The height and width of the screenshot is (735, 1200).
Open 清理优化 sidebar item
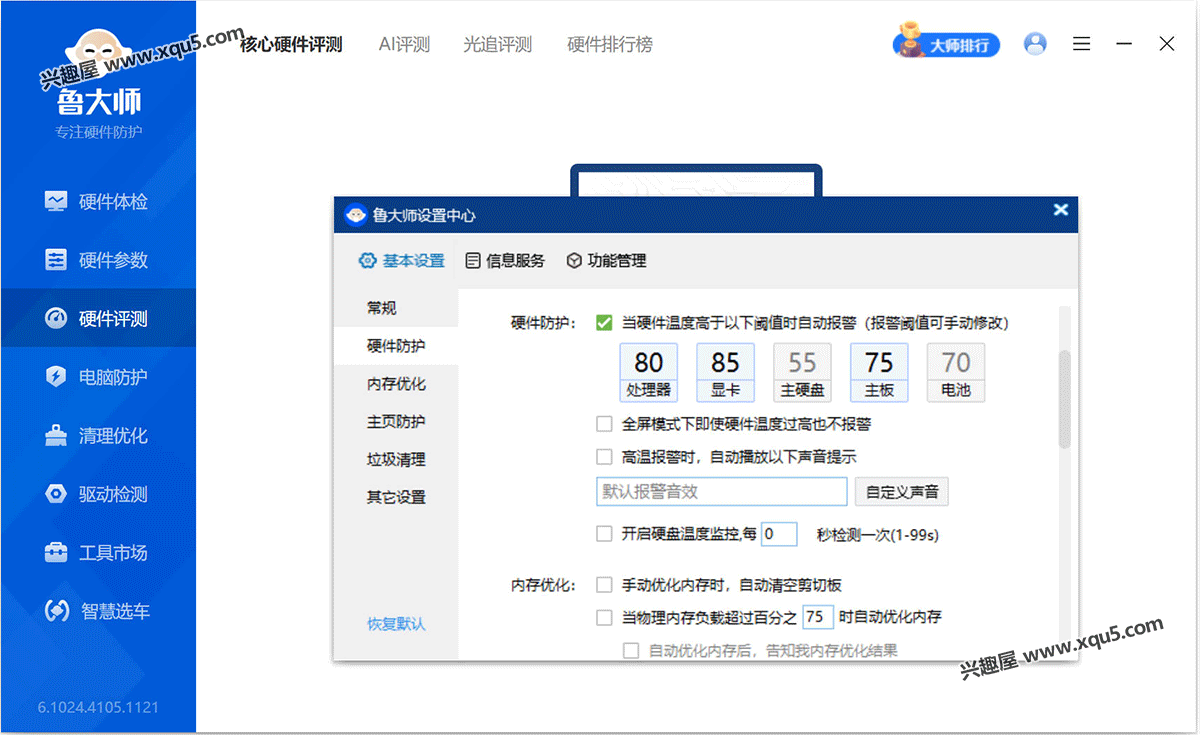pos(98,436)
